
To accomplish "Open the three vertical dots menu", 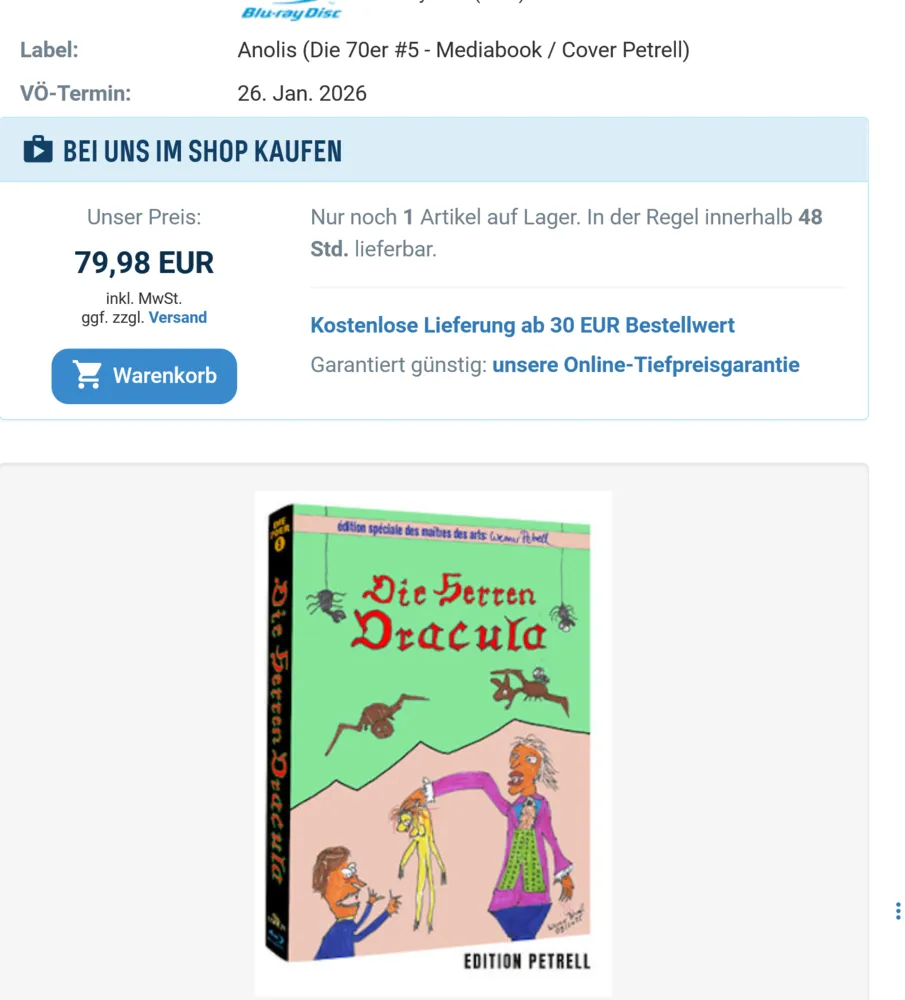I will [897, 911].
